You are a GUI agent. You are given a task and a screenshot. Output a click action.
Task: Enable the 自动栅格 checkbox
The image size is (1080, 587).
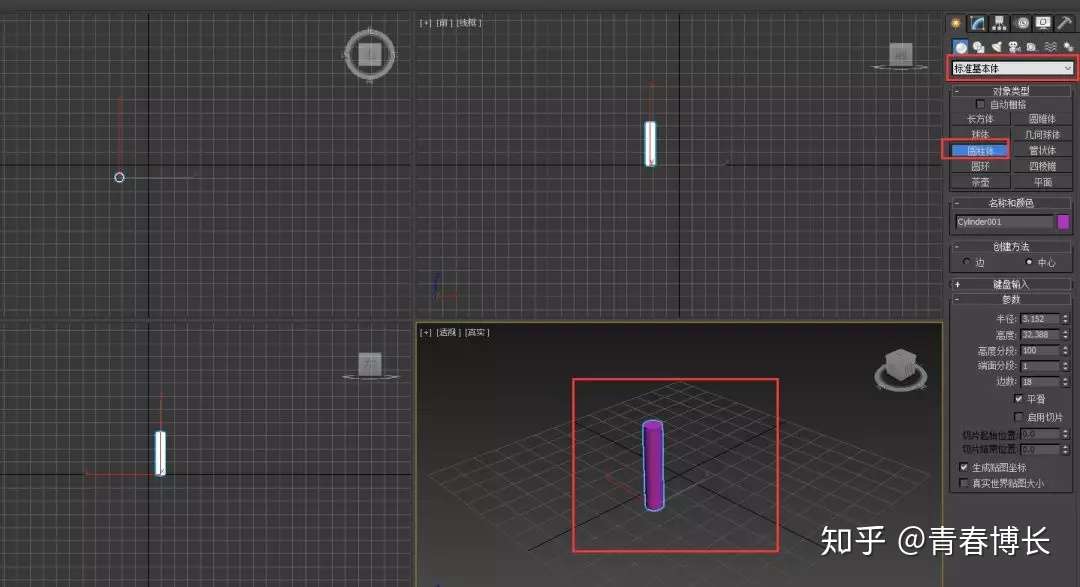pos(980,105)
